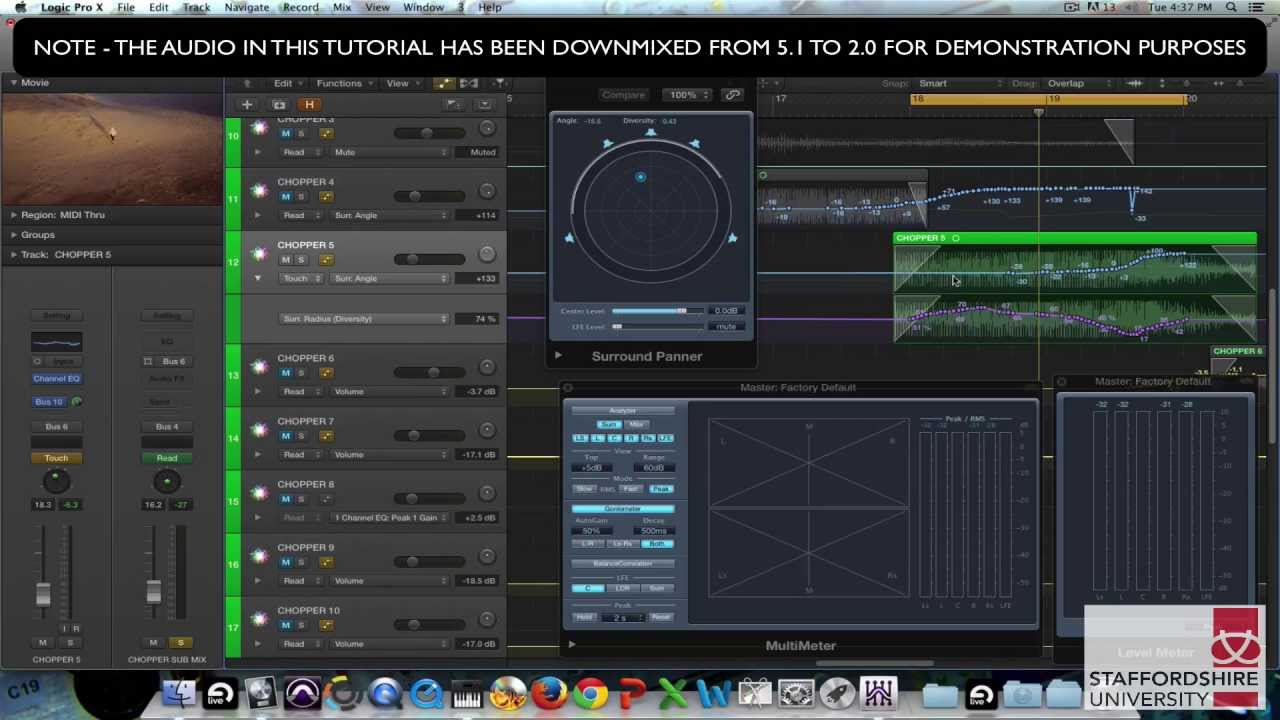Mute the CHOPPER 4 track

(x=285, y=196)
